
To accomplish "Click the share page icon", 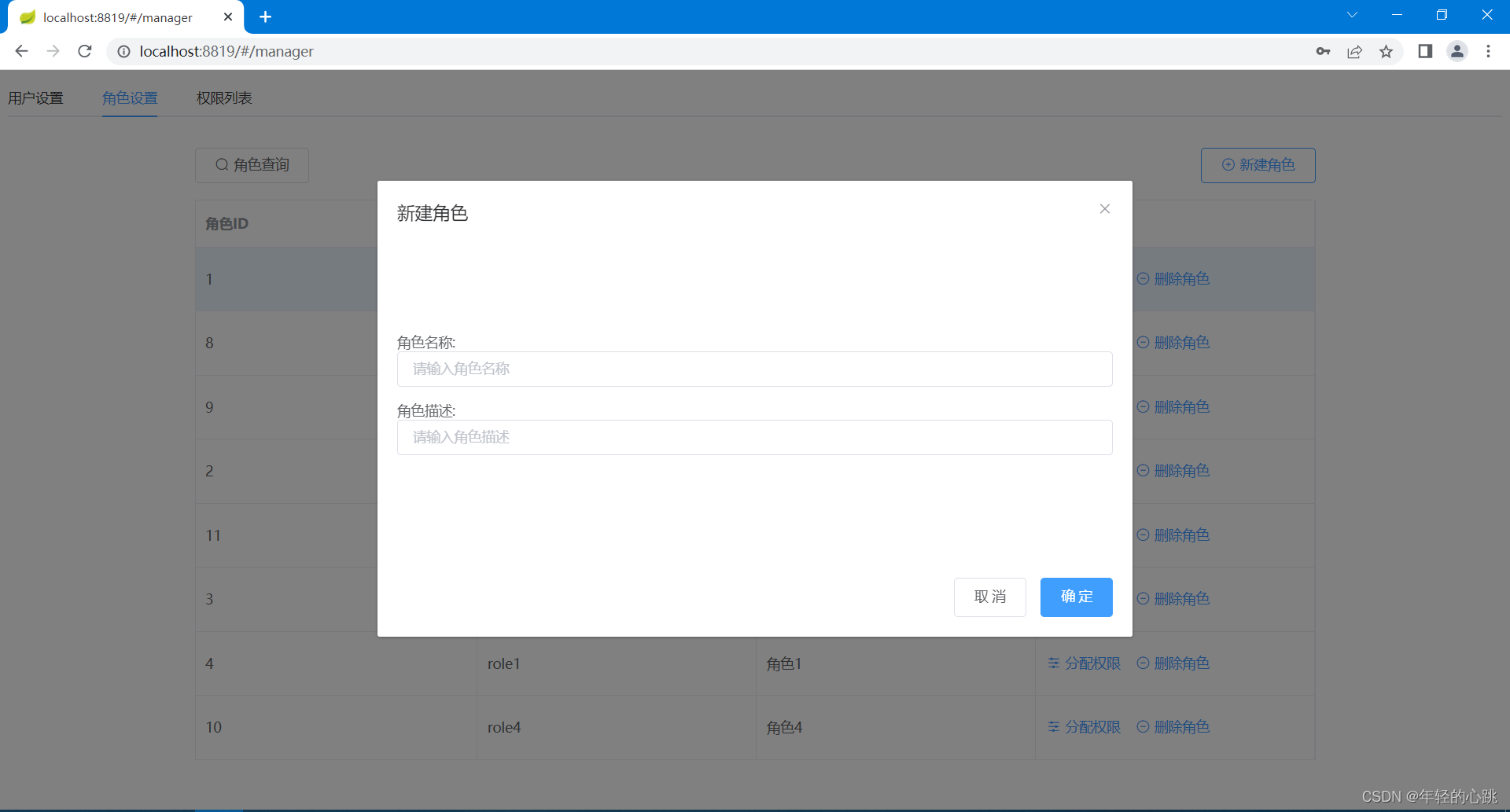I will coord(1354,51).
